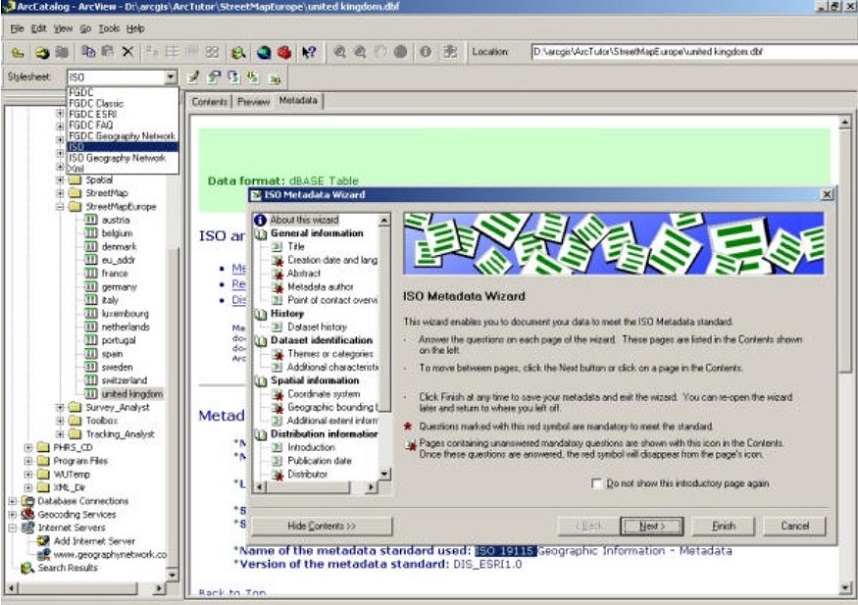Choose FGDC ESRI from the stylesheet list
Image resolution: width=858 pixels, height=605 pixels.
[123, 114]
